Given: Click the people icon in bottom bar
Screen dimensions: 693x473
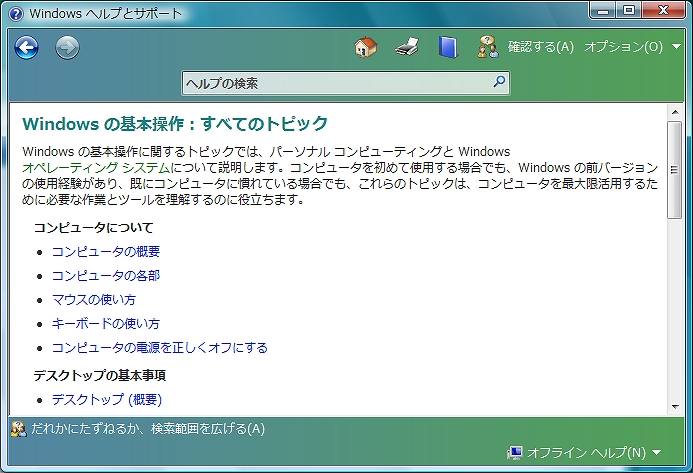Looking at the screenshot, I should [x=19, y=429].
